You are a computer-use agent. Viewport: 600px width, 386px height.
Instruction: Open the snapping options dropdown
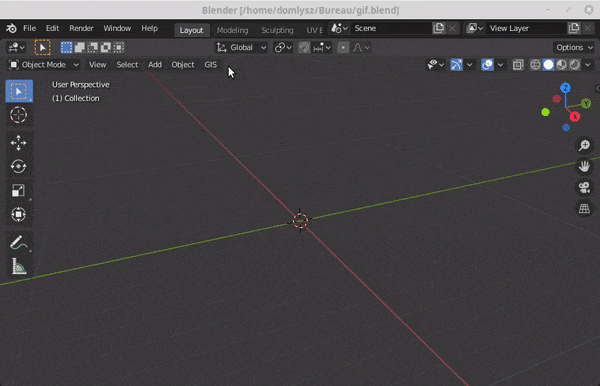pos(321,47)
